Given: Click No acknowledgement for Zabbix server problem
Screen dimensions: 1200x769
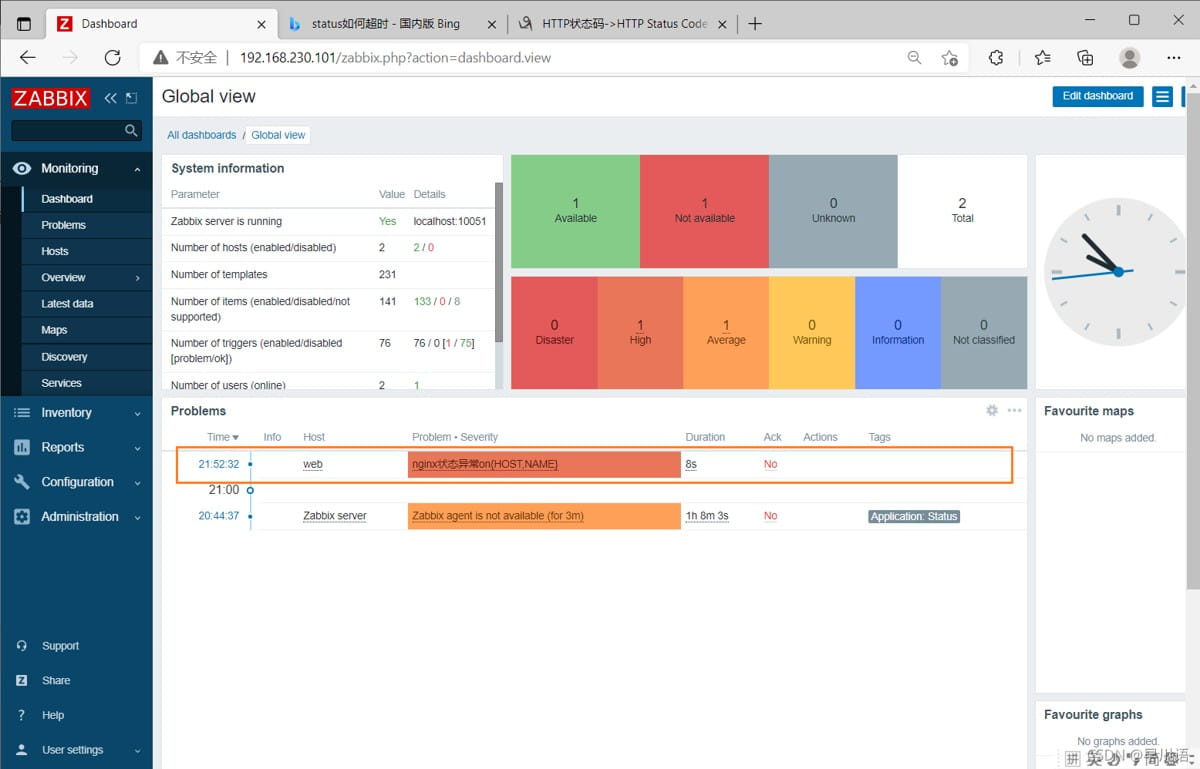Looking at the screenshot, I should [770, 516].
